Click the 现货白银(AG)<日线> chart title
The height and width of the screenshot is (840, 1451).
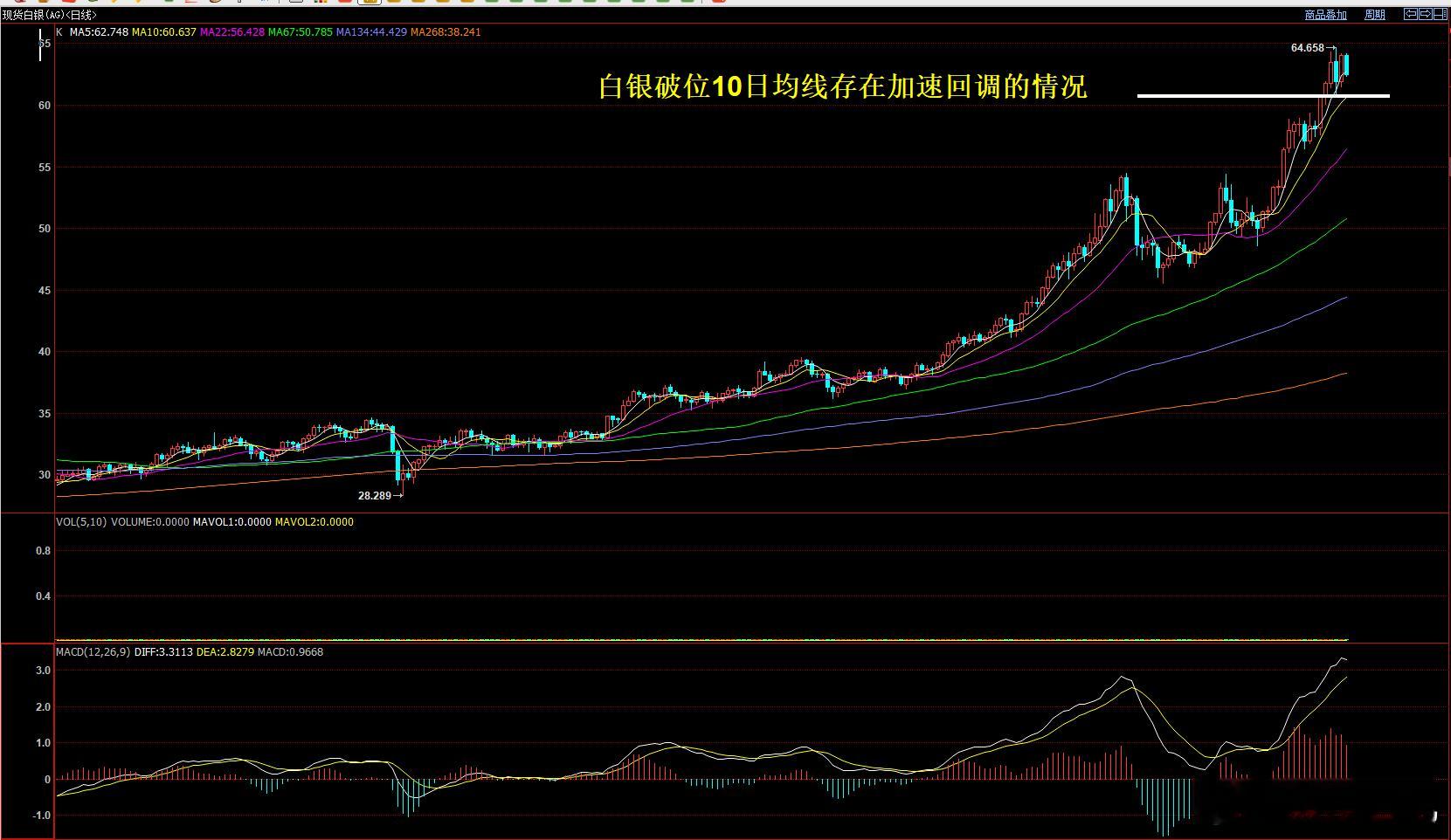pyautogui.click(x=49, y=16)
